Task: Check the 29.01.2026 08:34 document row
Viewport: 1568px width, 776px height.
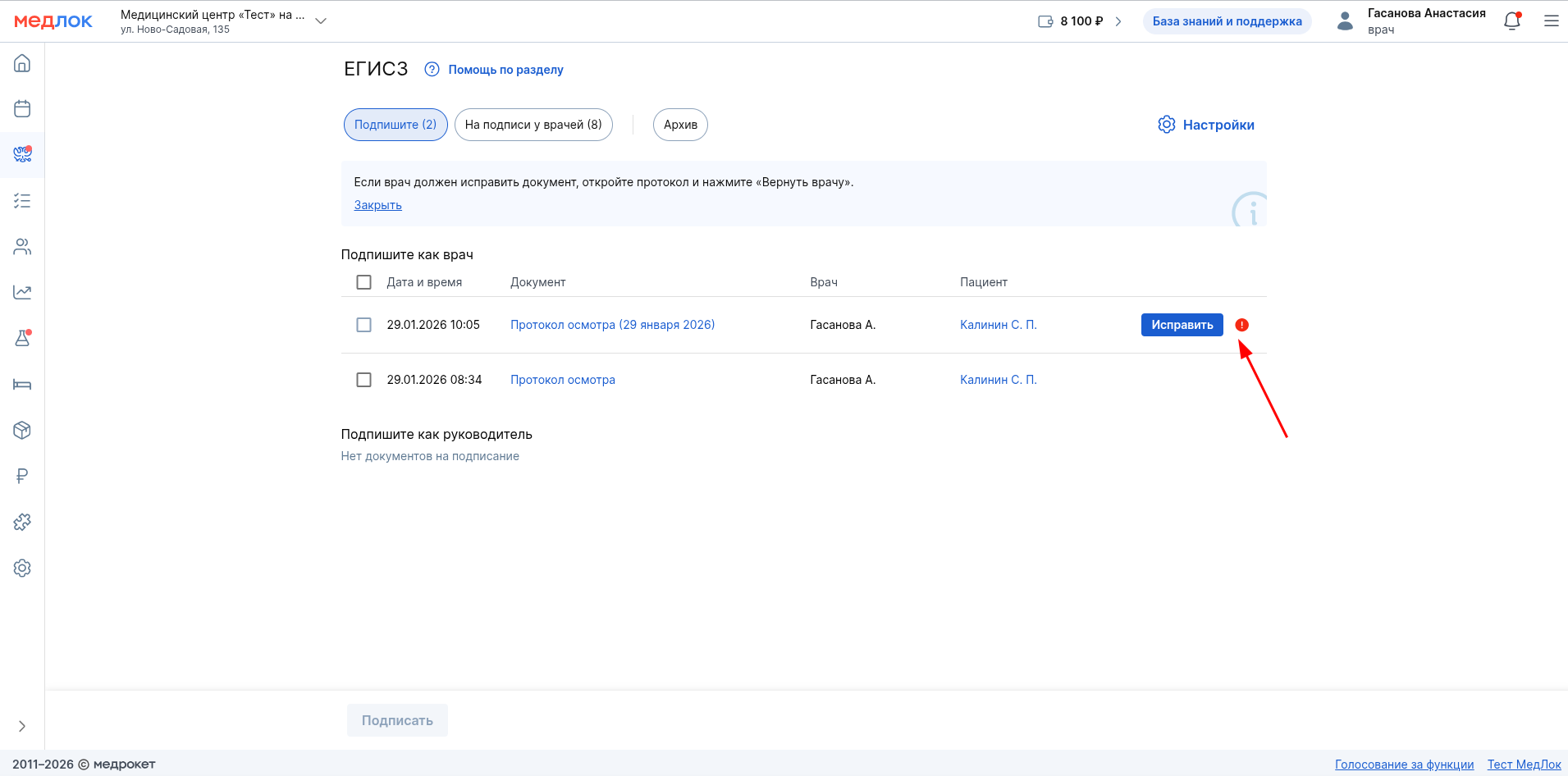Action: coord(363,380)
